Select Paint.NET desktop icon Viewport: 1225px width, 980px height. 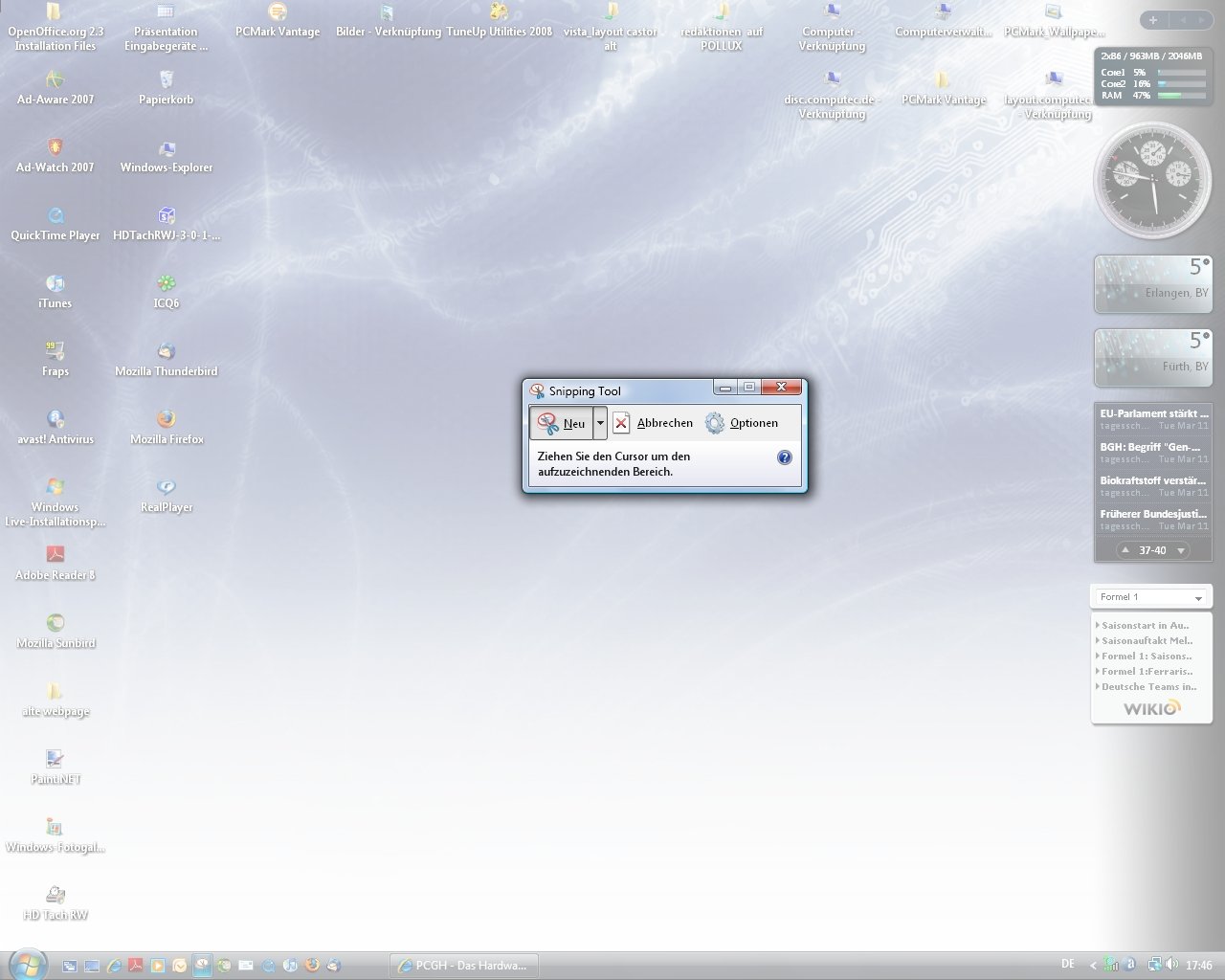(56, 766)
